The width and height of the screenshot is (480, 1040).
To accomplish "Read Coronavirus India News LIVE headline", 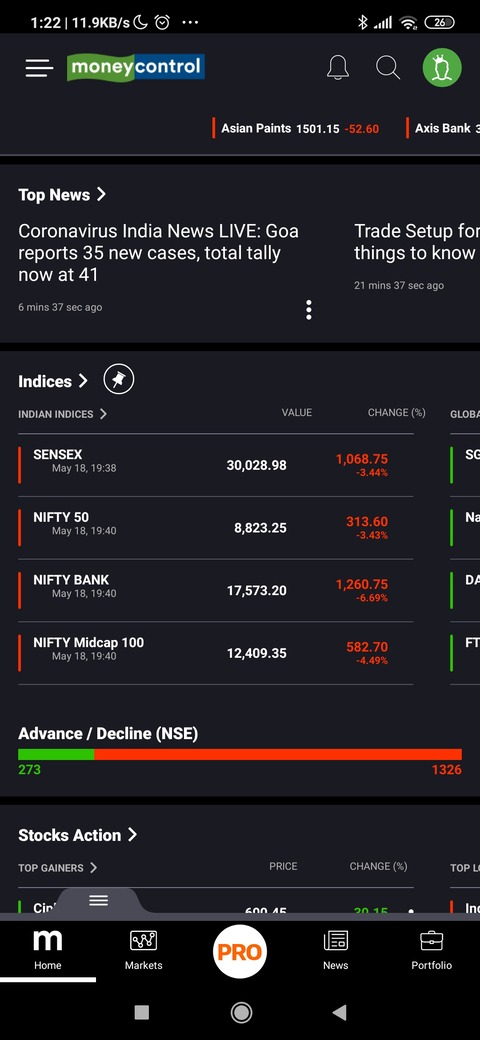I will (158, 253).
